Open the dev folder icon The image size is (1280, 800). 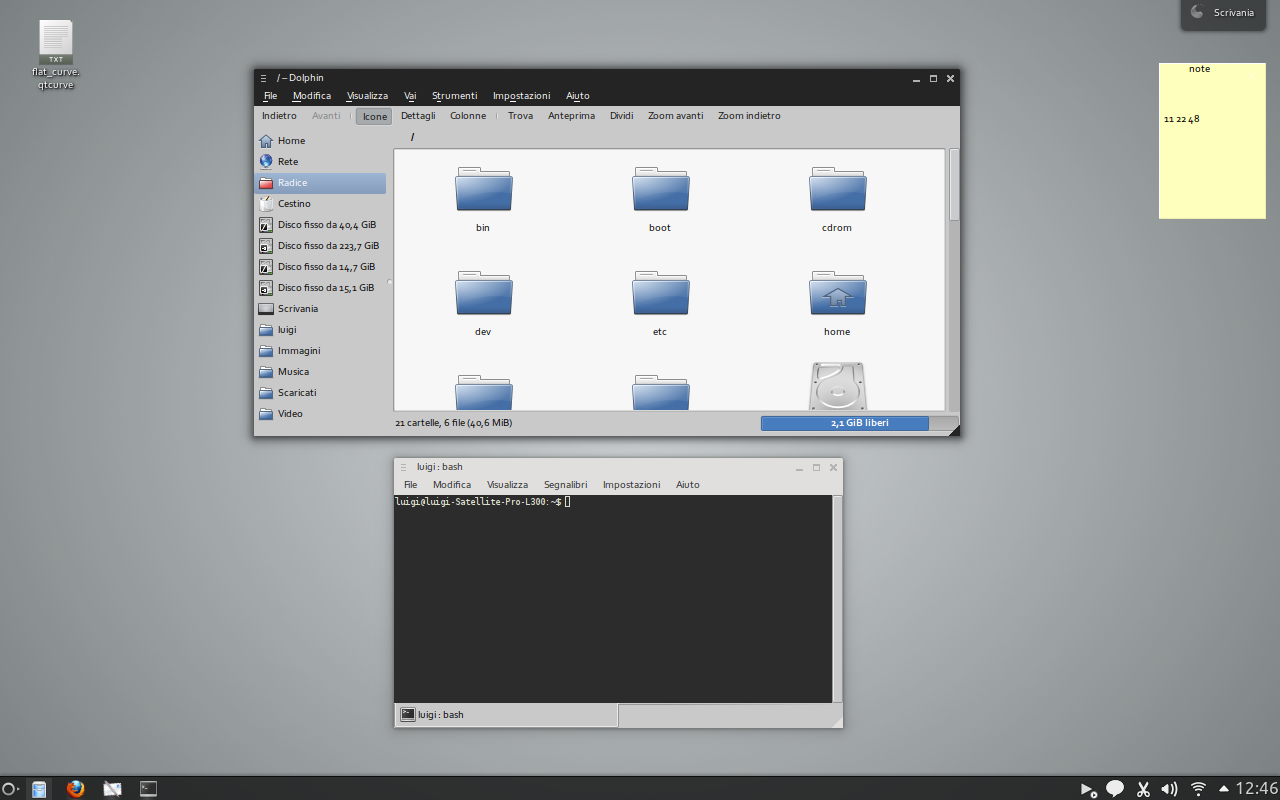(484, 294)
